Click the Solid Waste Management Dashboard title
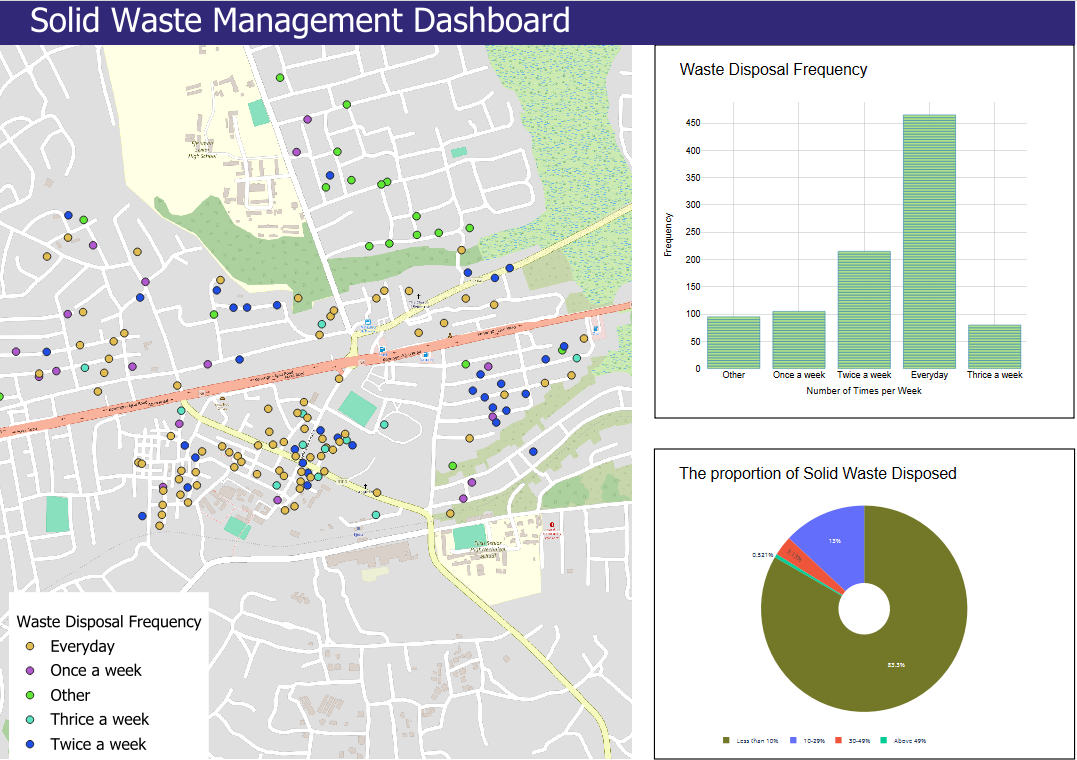This screenshot has width=1077, height=760. [x=300, y=20]
